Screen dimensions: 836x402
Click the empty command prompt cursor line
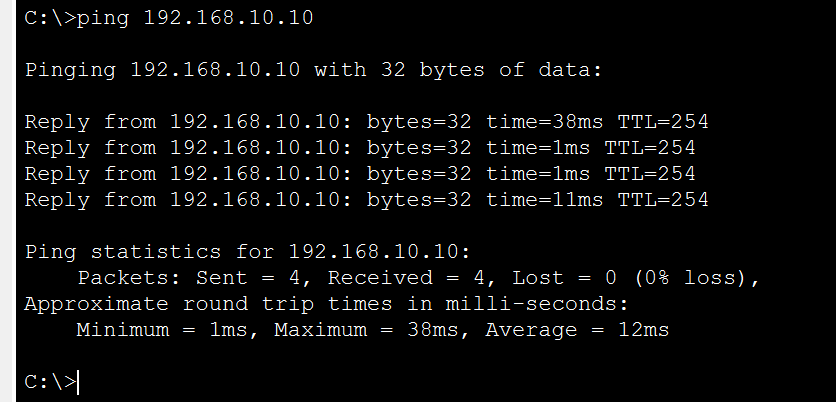[x=51, y=382]
